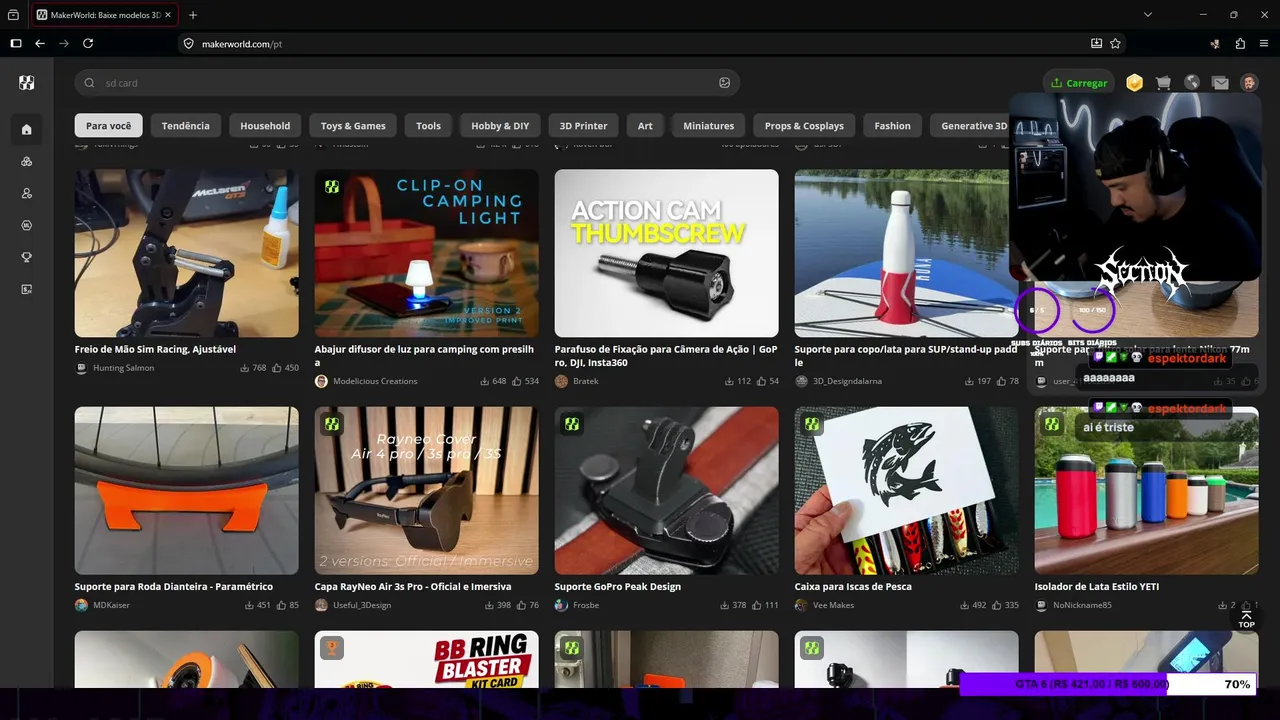Like the Parafuso de Fixação model

[761, 381]
